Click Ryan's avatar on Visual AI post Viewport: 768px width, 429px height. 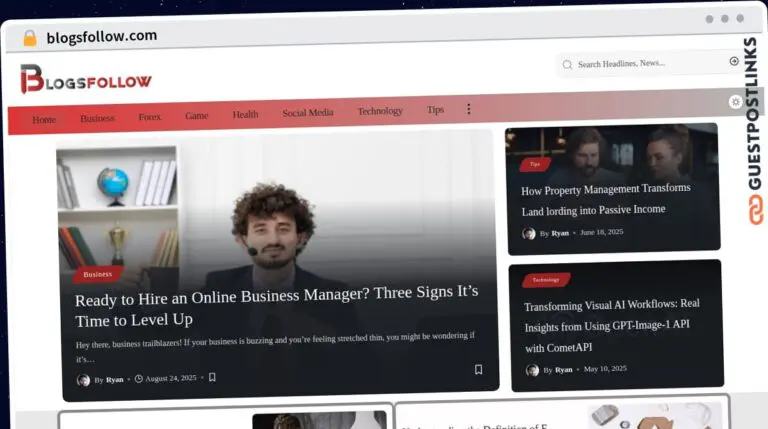(x=532, y=370)
